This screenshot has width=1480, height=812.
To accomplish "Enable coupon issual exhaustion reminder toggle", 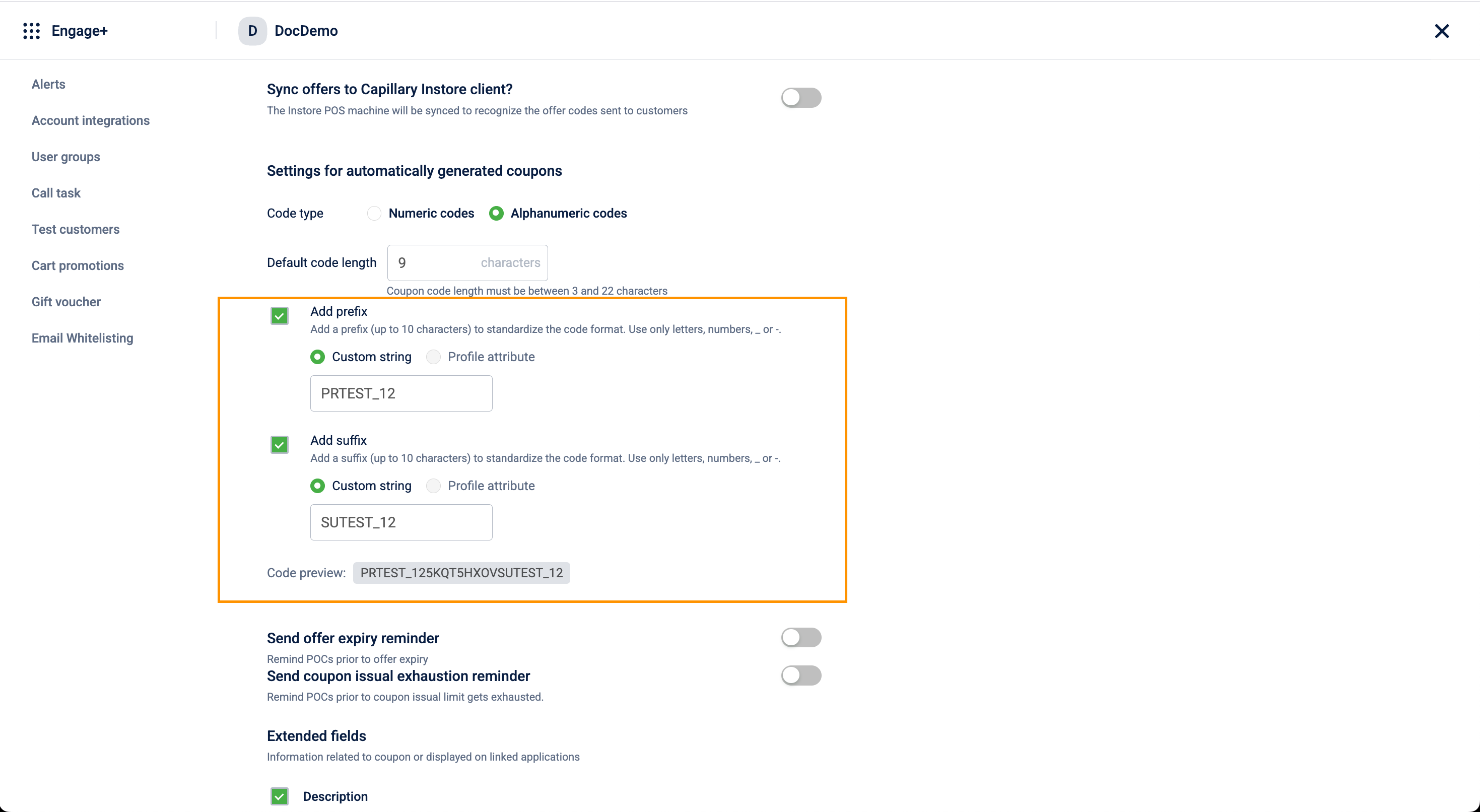I will click(800, 675).
